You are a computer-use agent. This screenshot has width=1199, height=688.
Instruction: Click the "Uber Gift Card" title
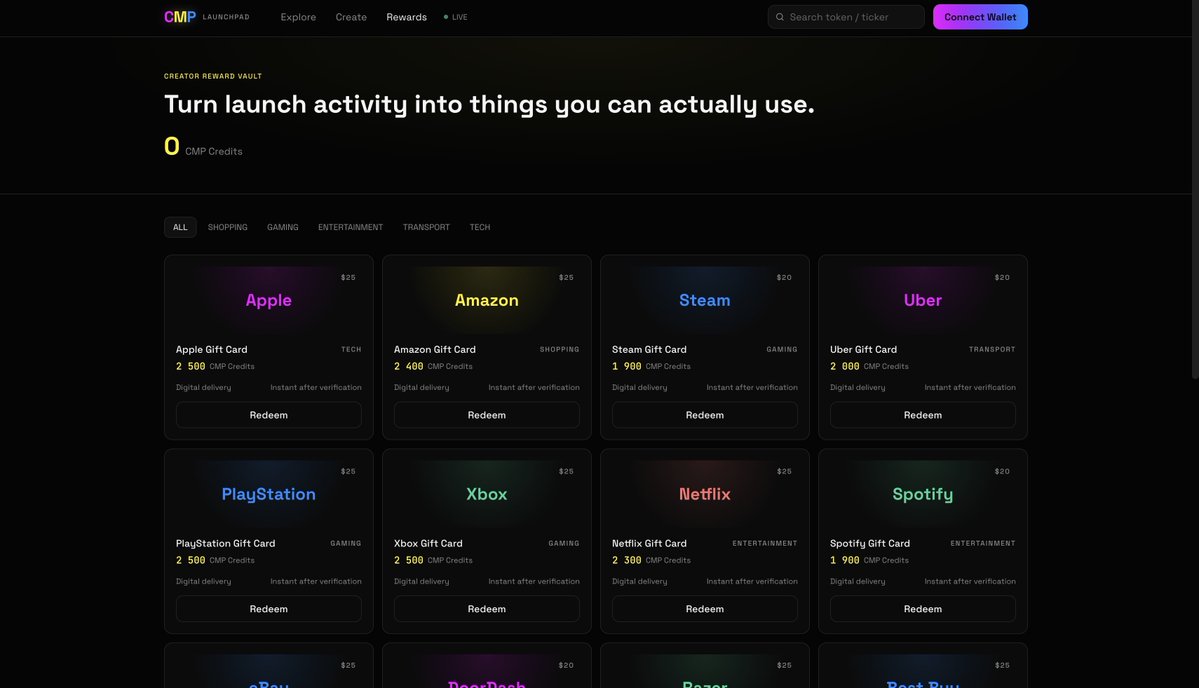(x=863, y=349)
